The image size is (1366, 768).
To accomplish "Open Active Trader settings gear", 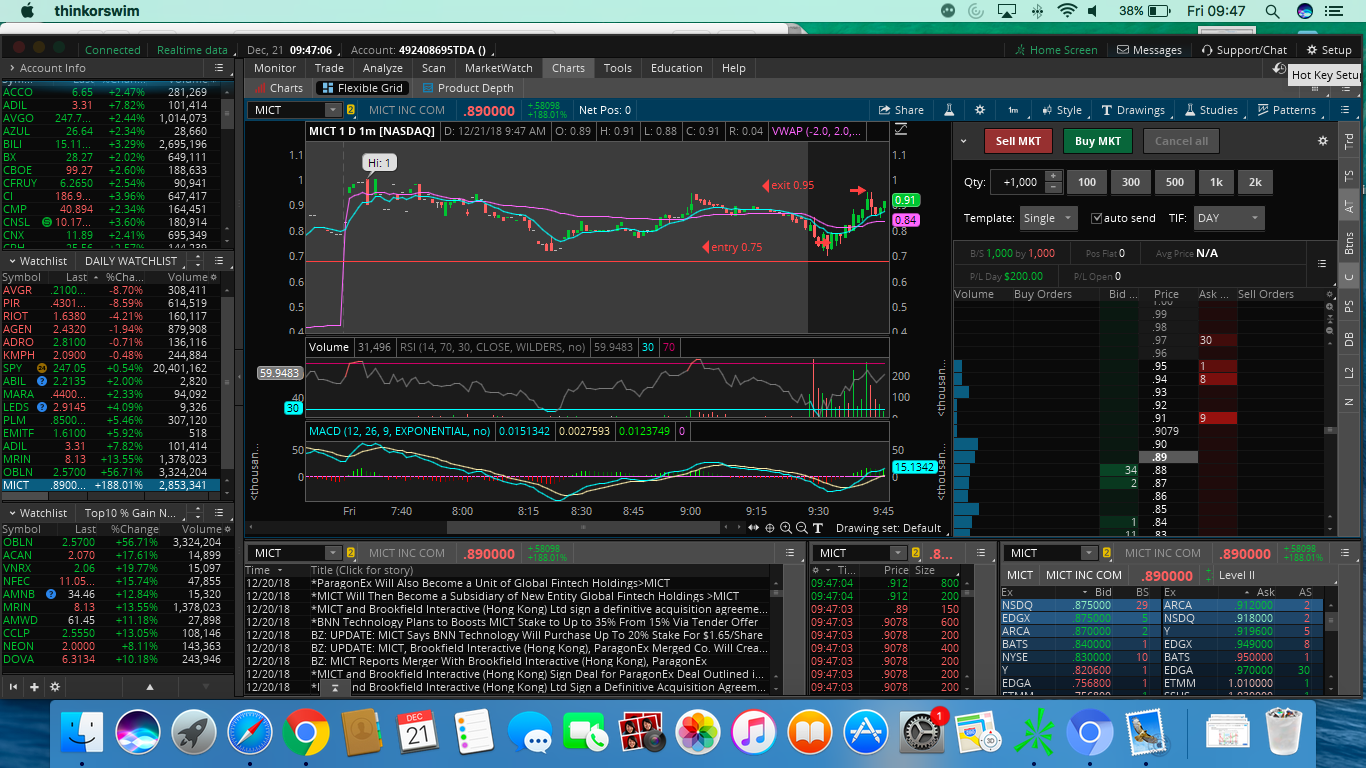I will (1323, 141).
